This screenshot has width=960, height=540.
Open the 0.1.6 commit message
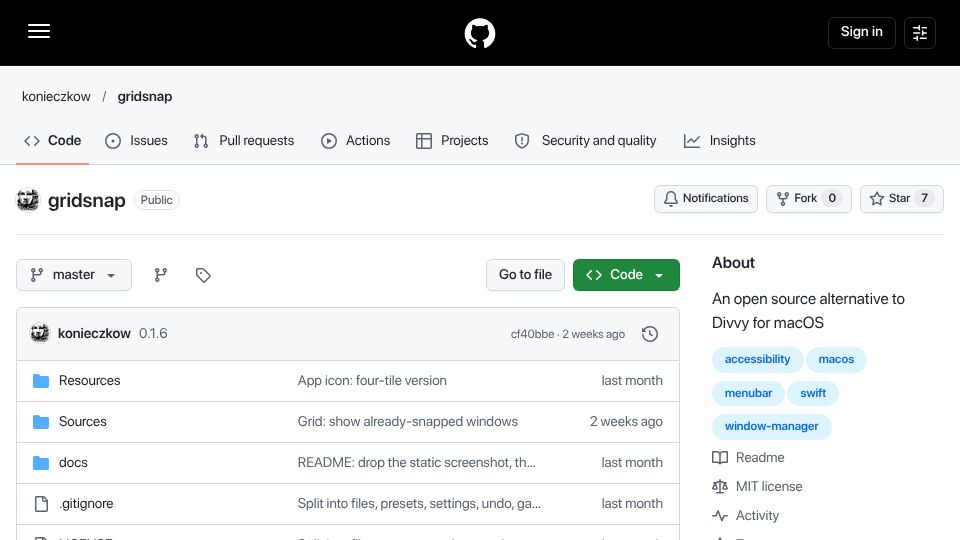[153, 334]
